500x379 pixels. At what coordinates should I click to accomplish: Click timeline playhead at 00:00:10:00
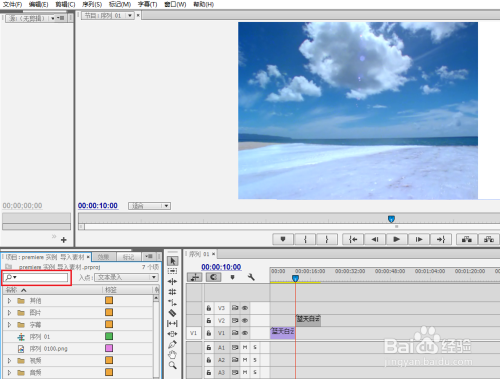(295, 278)
